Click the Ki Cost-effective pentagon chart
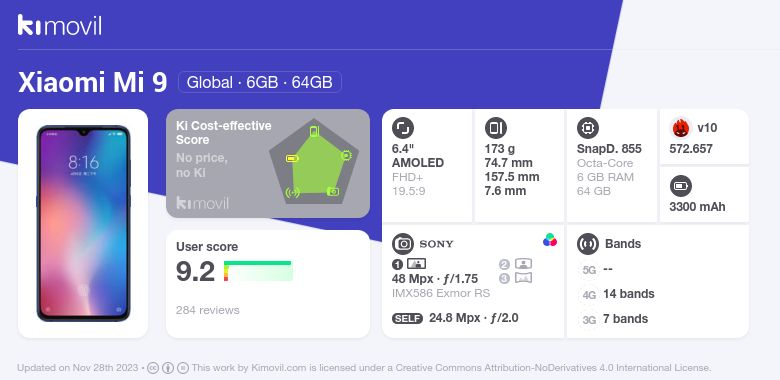Screen dimensions: 780x380 313,162
